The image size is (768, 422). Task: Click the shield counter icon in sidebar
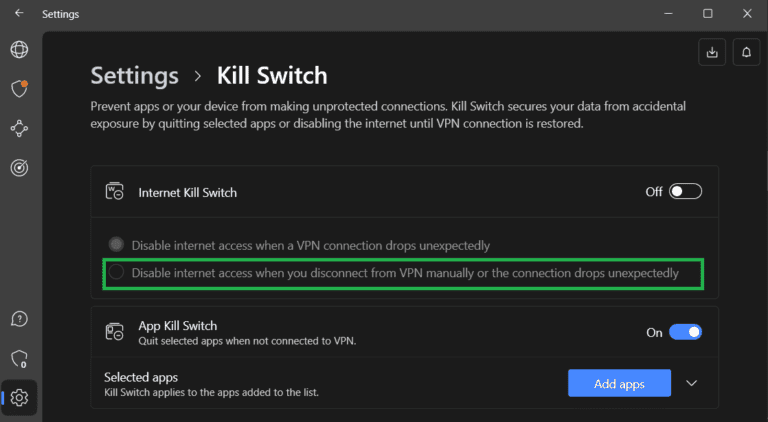(x=19, y=358)
